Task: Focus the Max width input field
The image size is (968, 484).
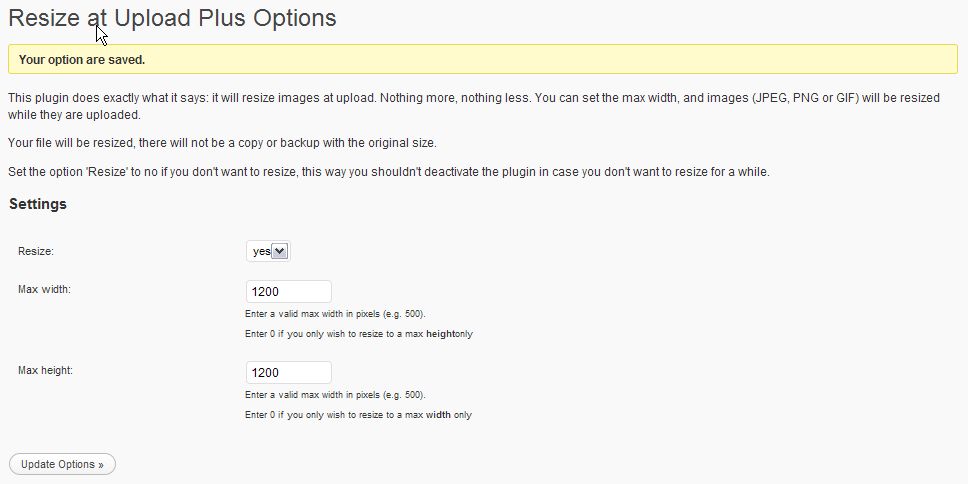Action: (288, 291)
